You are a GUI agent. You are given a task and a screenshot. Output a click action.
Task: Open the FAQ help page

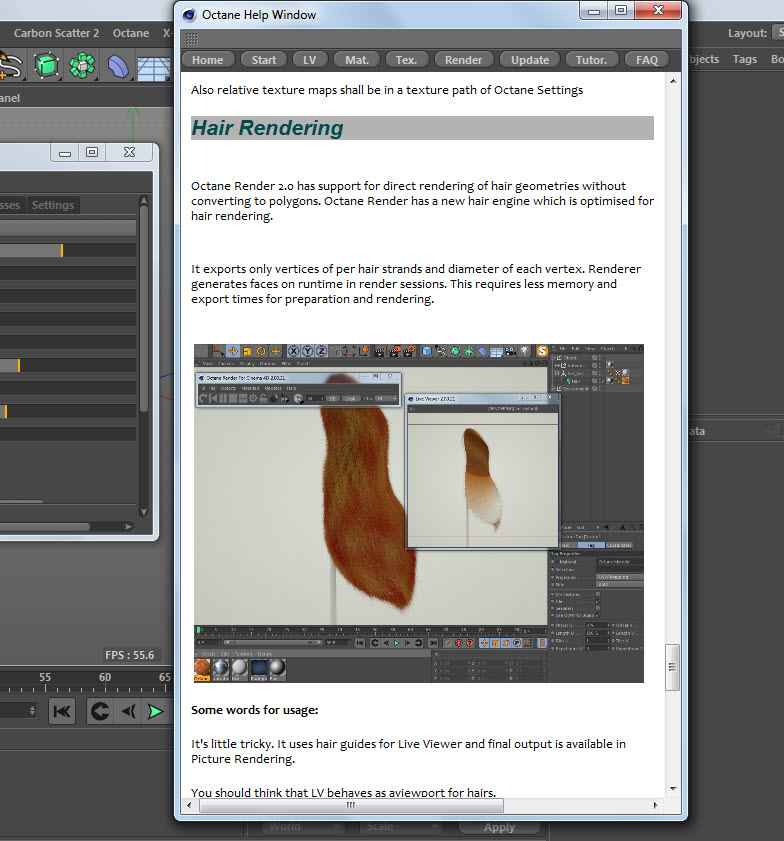click(x=647, y=60)
